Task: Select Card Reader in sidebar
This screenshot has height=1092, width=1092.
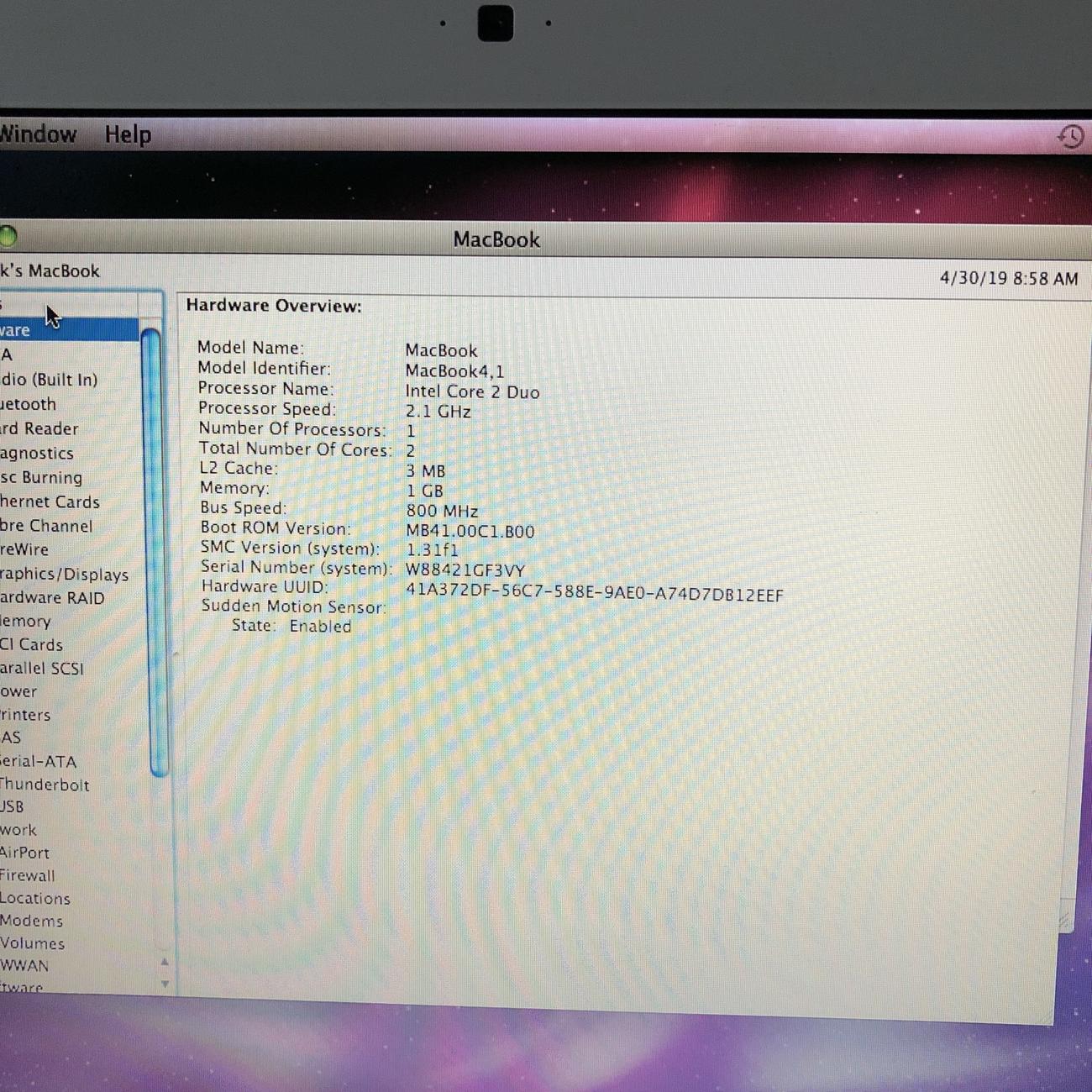Action: [x=39, y=428]
